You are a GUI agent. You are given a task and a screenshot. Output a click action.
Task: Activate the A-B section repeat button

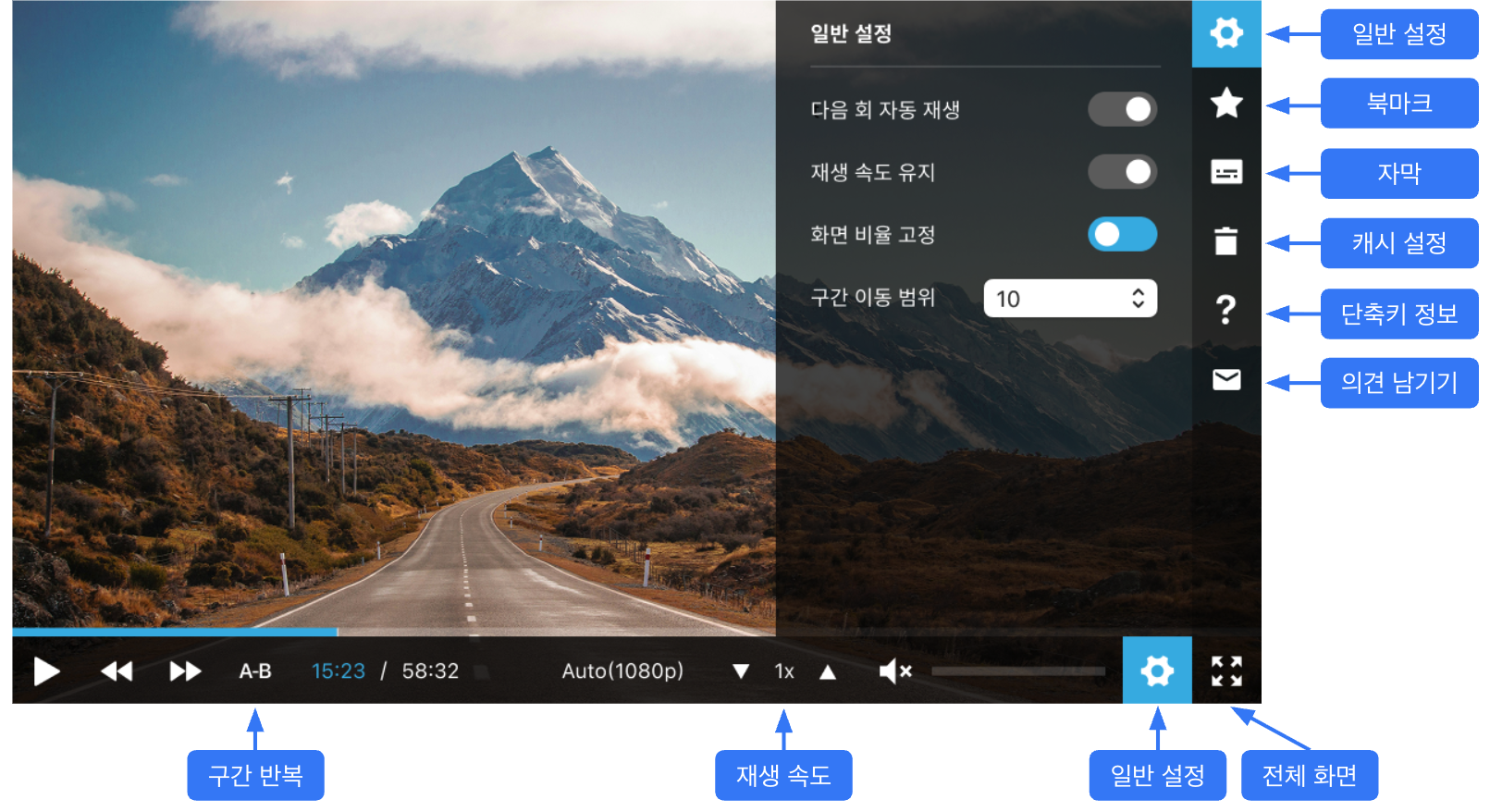pyautogui.click(x=255, y=671)
